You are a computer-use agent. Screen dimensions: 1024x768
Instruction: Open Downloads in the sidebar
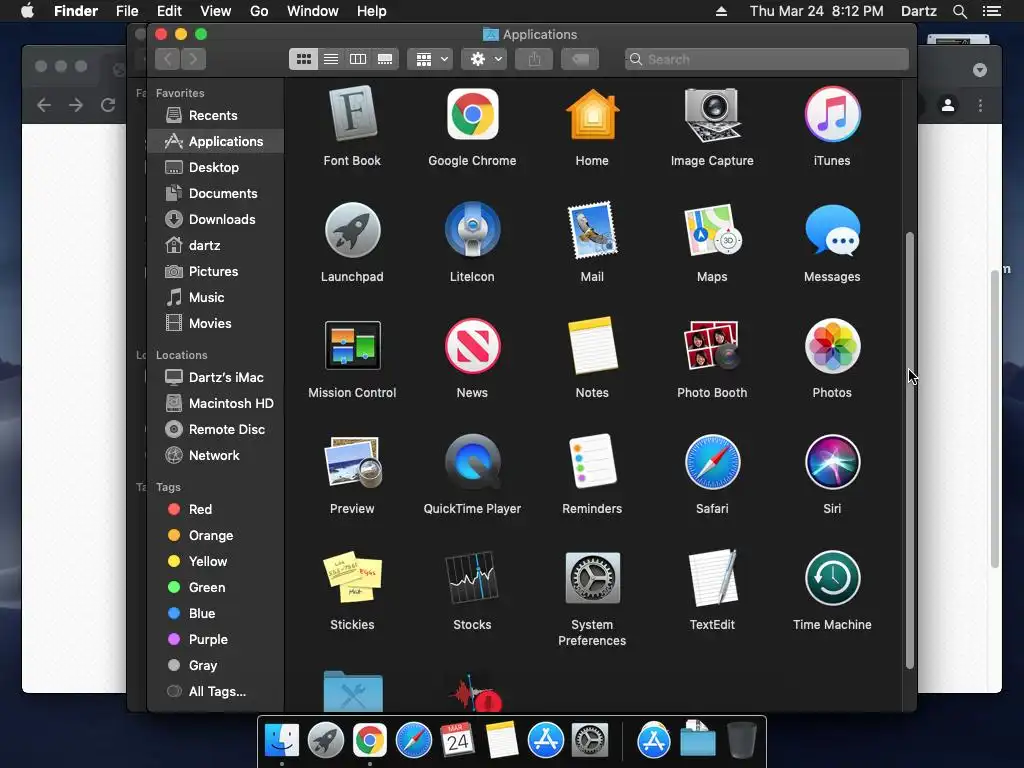215,220
